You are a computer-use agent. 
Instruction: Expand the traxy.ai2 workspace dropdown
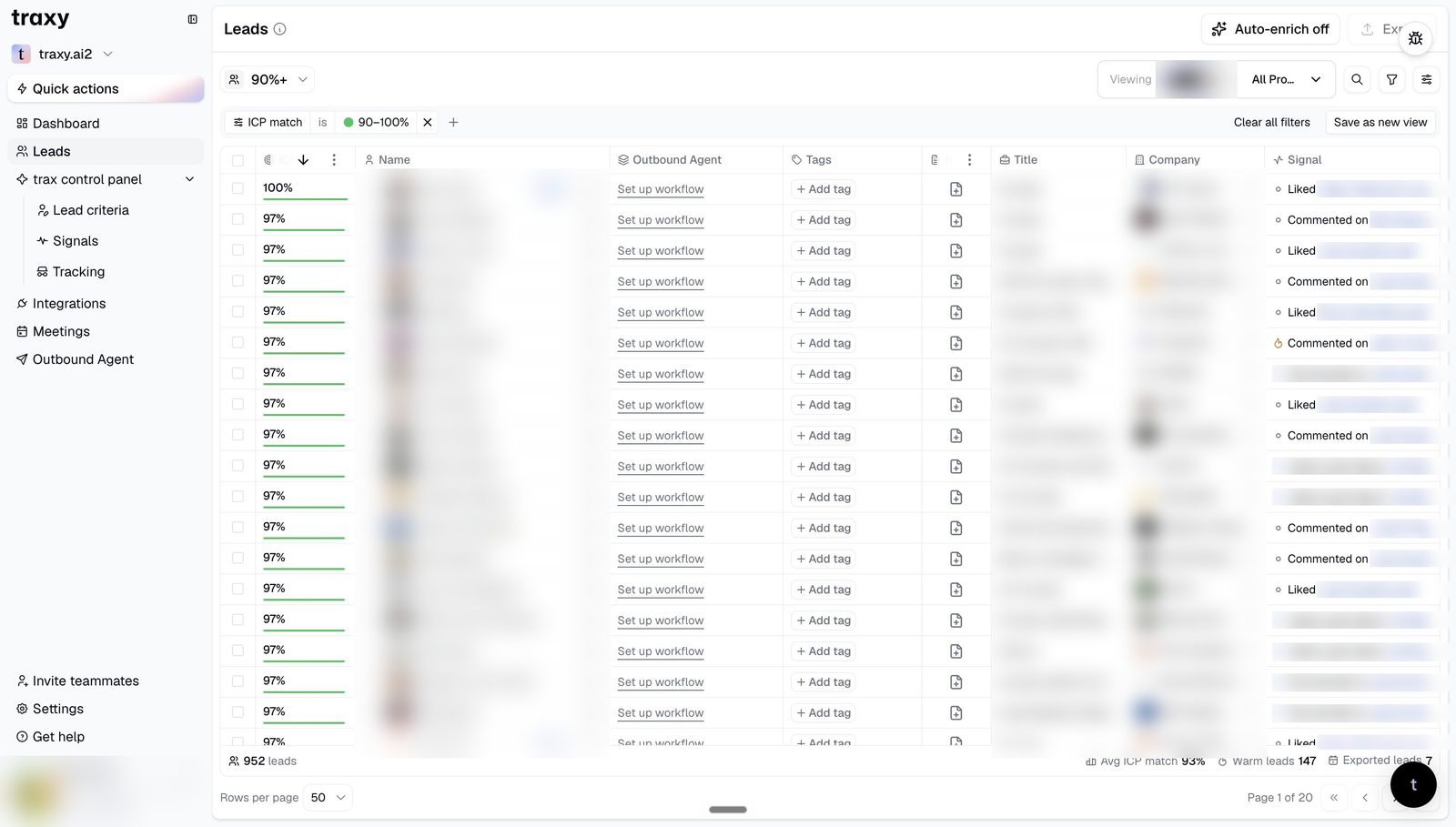63,54
